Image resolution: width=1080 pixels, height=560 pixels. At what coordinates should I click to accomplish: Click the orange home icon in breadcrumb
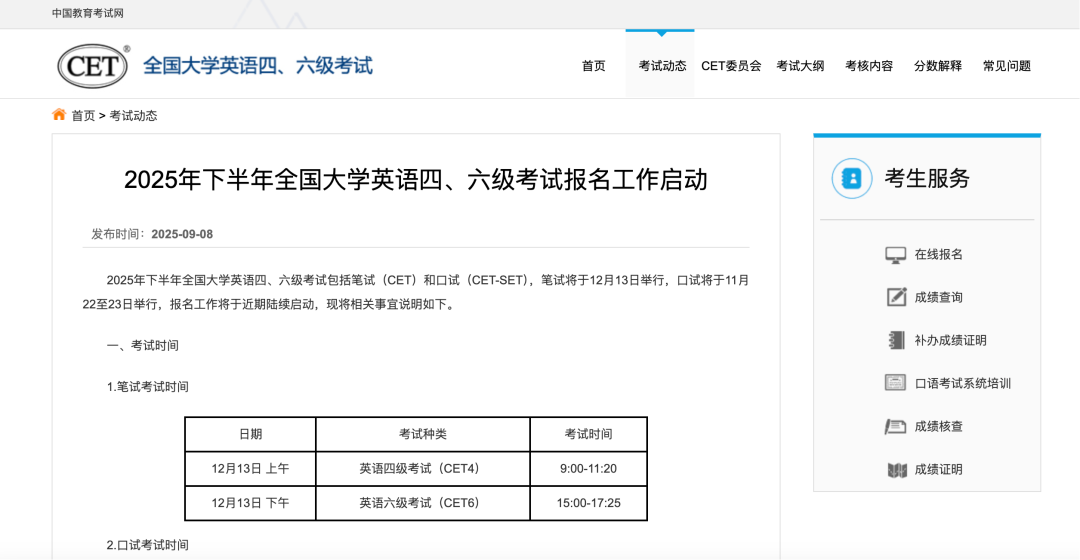(59, 115)
